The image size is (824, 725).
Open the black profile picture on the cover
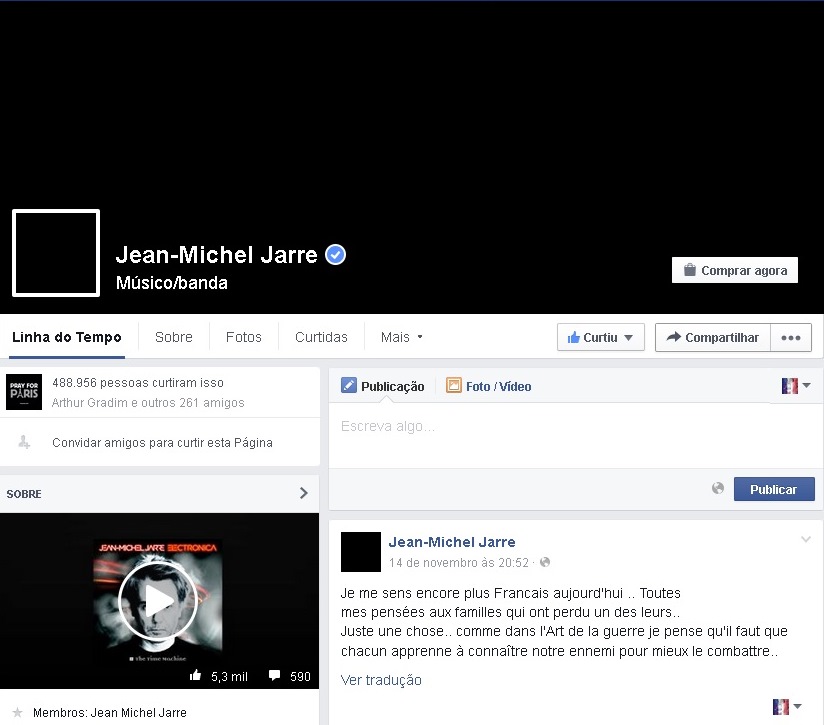point(56,253)
